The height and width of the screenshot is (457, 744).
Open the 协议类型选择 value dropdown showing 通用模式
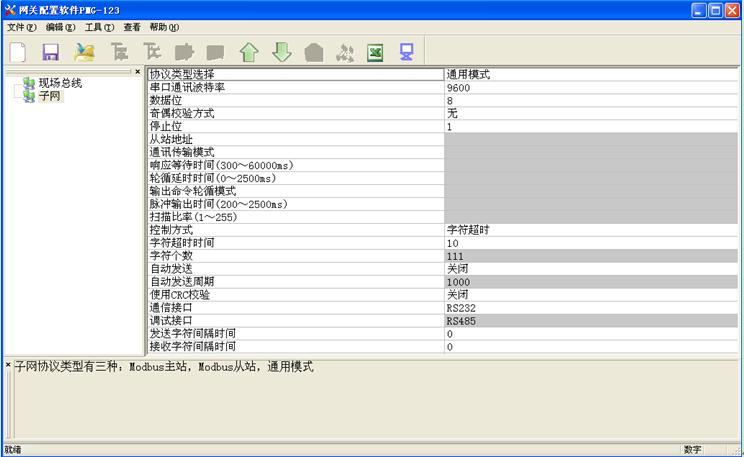(x=590, y=74)
